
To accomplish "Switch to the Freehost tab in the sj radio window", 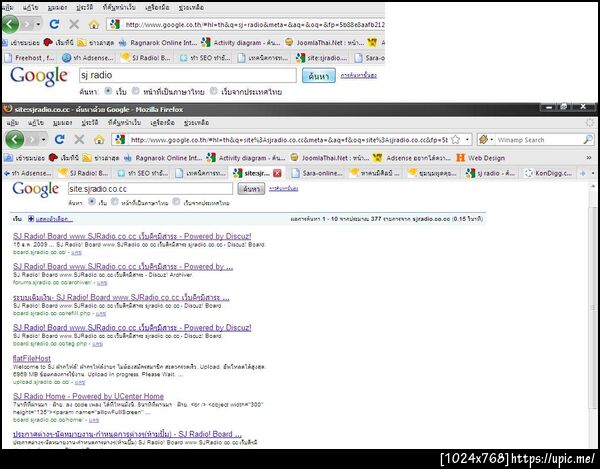I will [x=29, y=58].
